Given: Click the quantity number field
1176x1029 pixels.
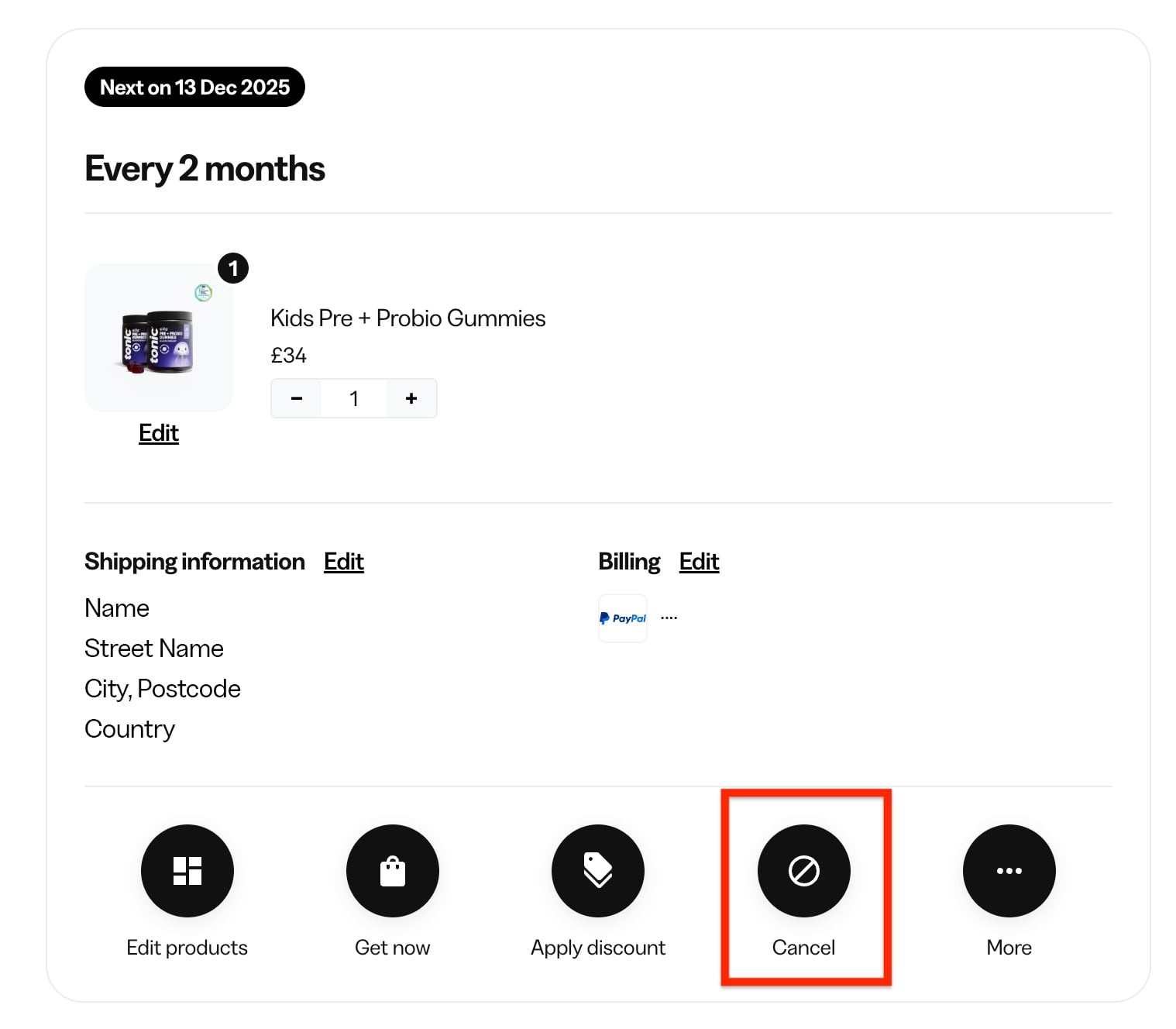Looking at the screenshot, I should click(x=354, y=398).
